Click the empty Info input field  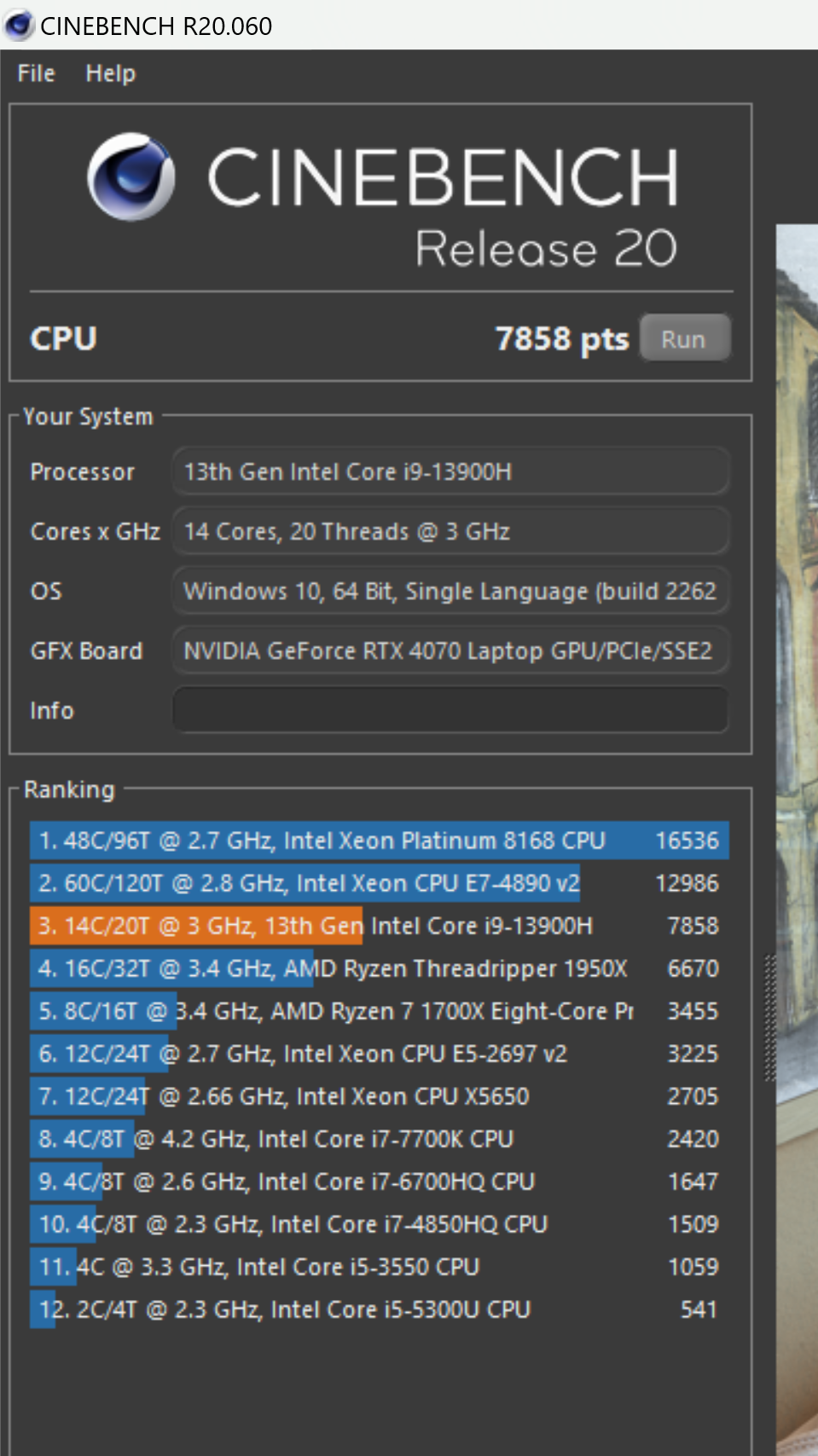coord(450,710)
